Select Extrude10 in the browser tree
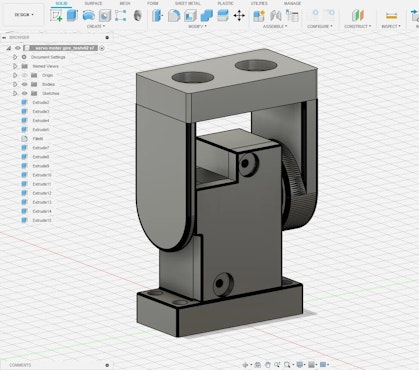Viewport: 419px width, 370px height. click(42, 175)
